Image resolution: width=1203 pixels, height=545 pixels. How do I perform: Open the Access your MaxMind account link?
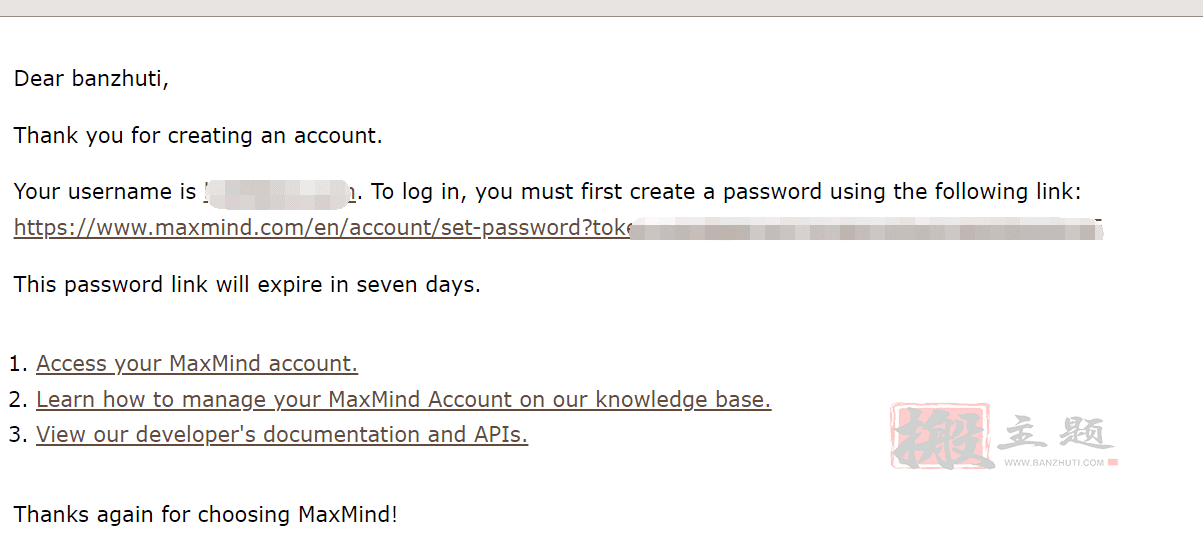(x=197, y=363)
